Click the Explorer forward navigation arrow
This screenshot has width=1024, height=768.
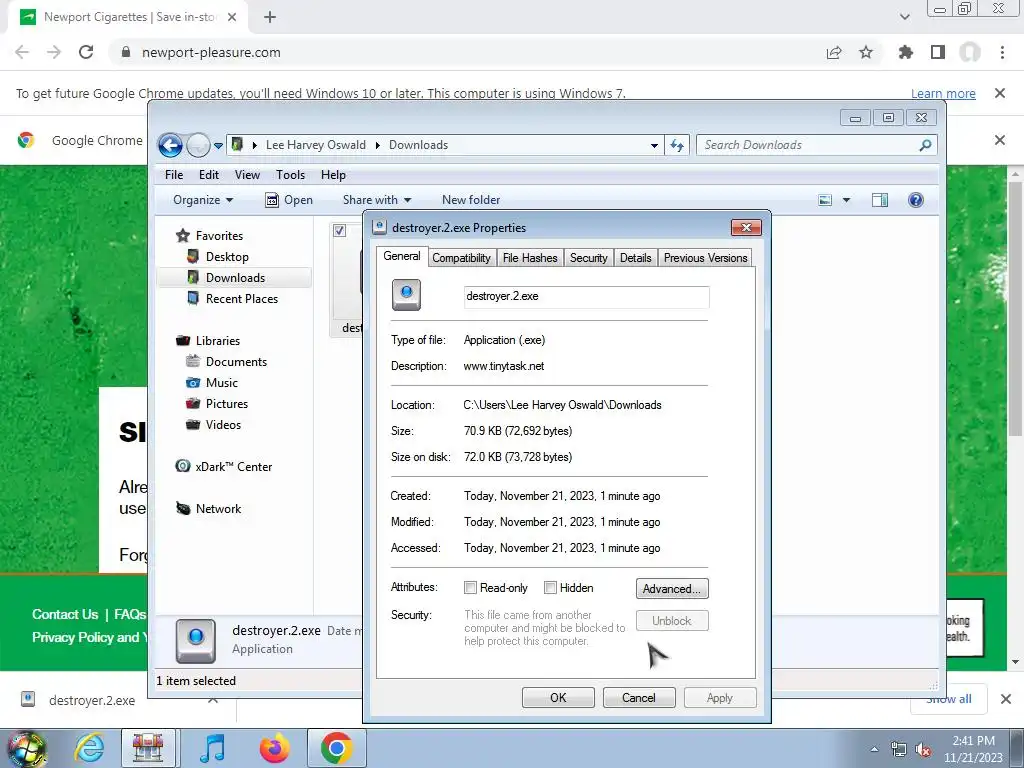pyautogui.click(x=198, y=145)
